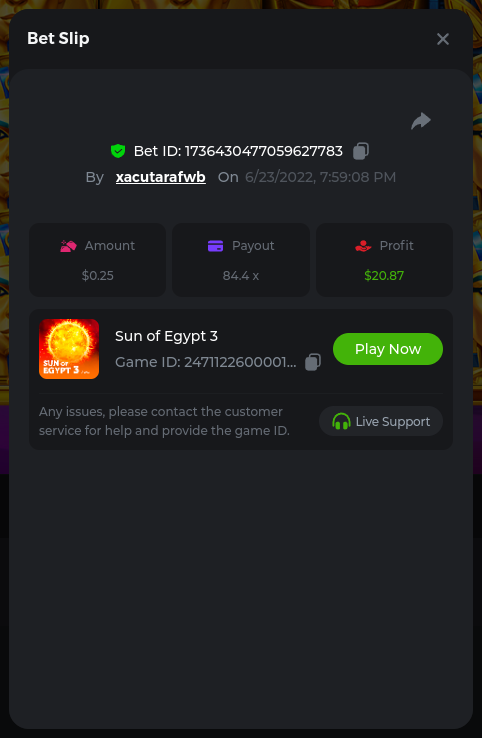Click the 84.4 x payout value

[241, 275]
